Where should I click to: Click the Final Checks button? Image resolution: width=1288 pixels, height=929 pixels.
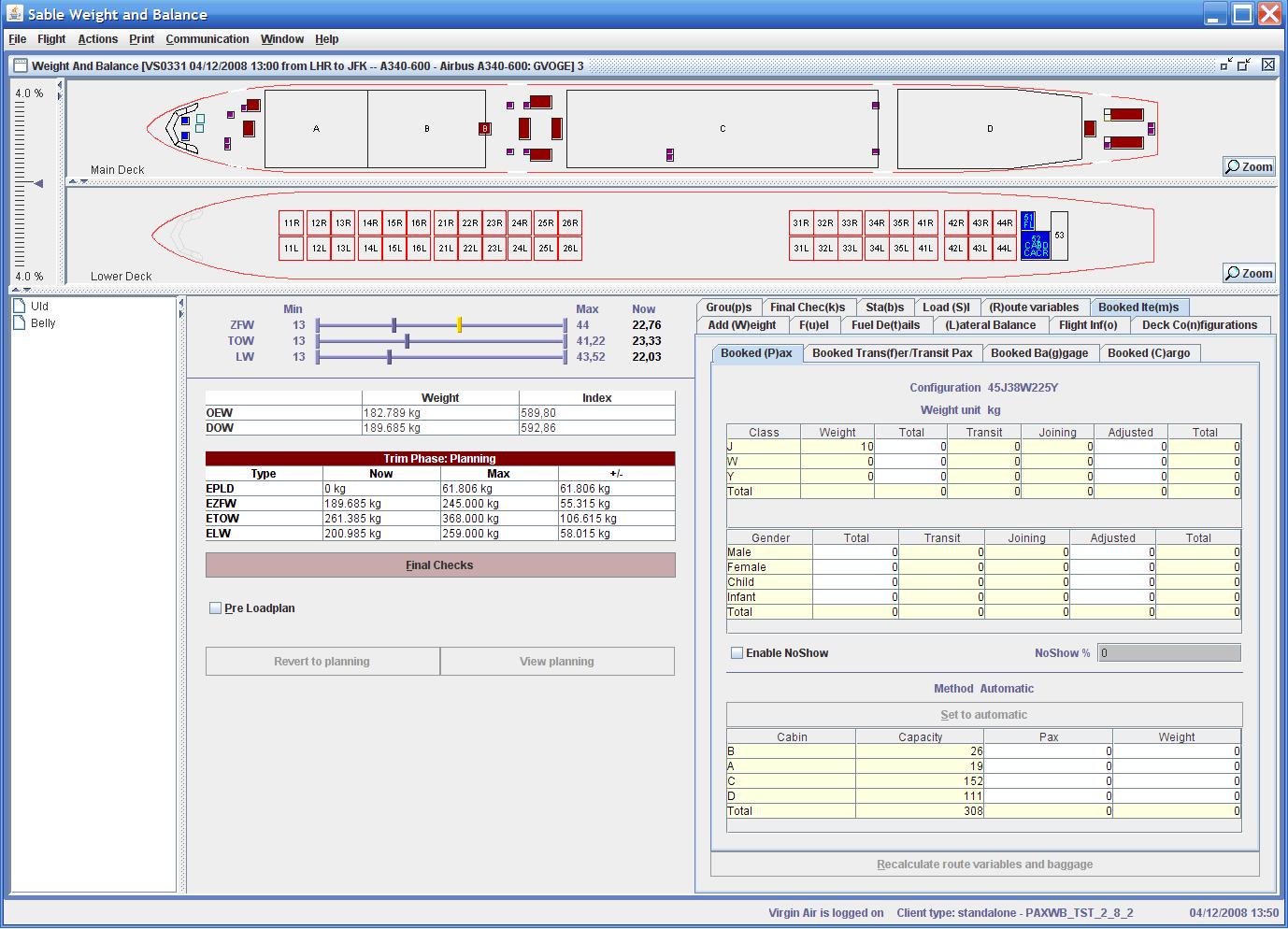(440, 565)
